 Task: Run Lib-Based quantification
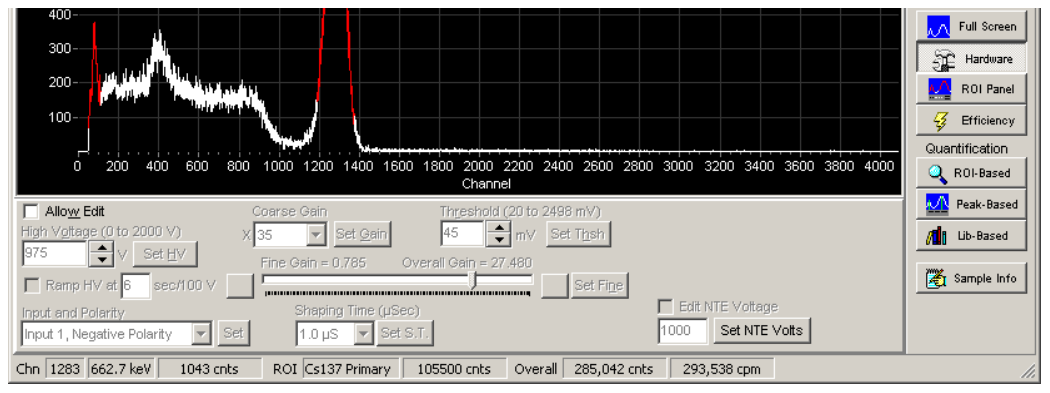971,236
